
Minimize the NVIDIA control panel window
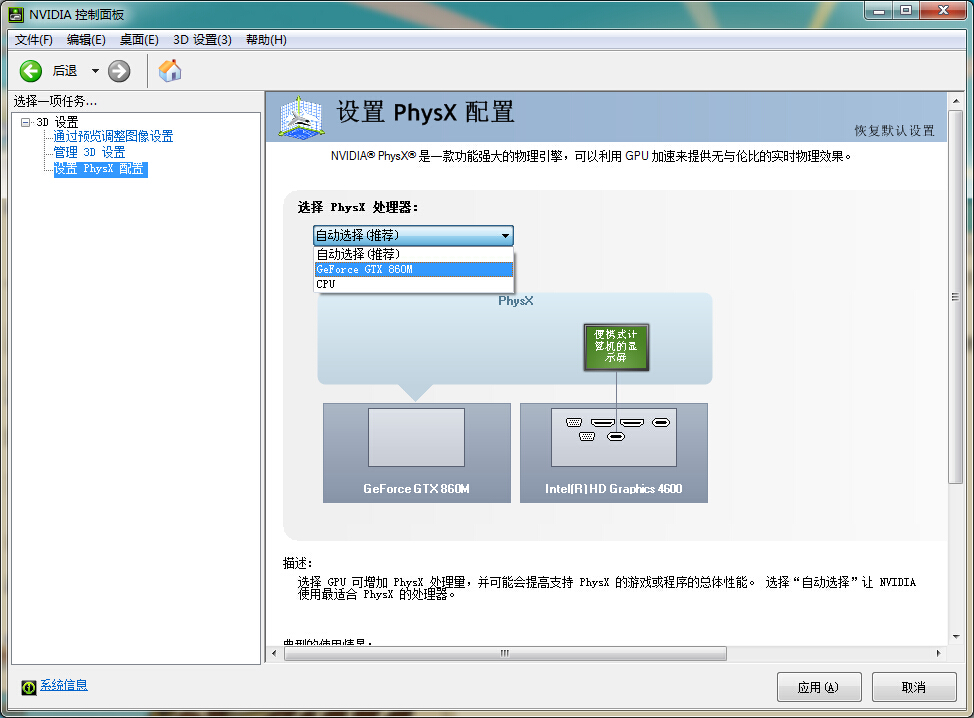[x=878, y=11]
